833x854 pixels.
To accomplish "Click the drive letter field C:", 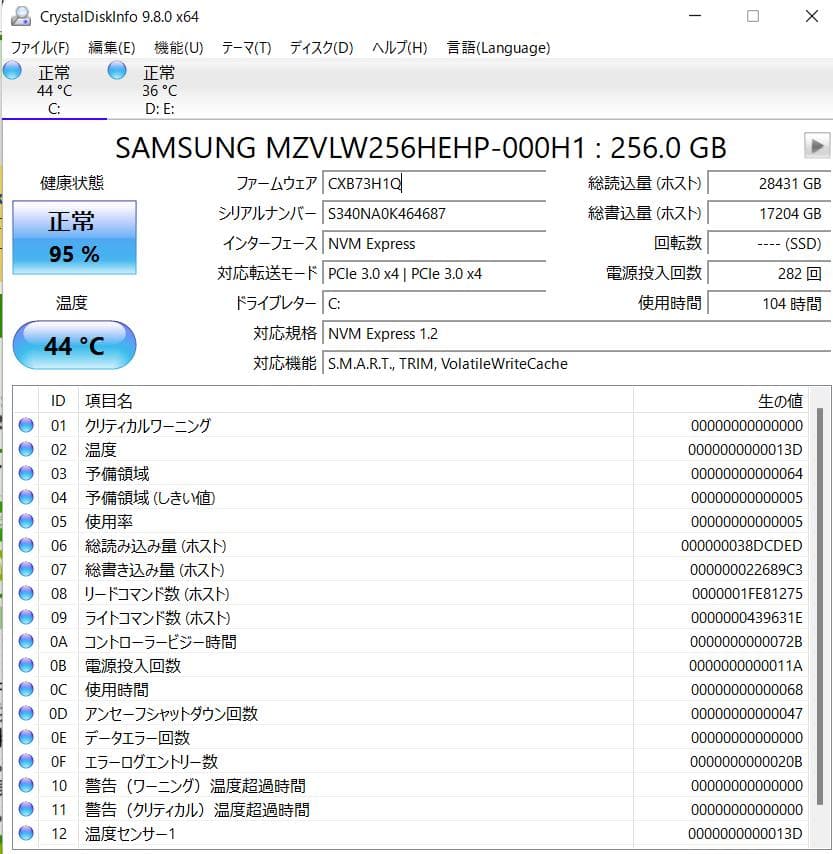I will (434, 303).
